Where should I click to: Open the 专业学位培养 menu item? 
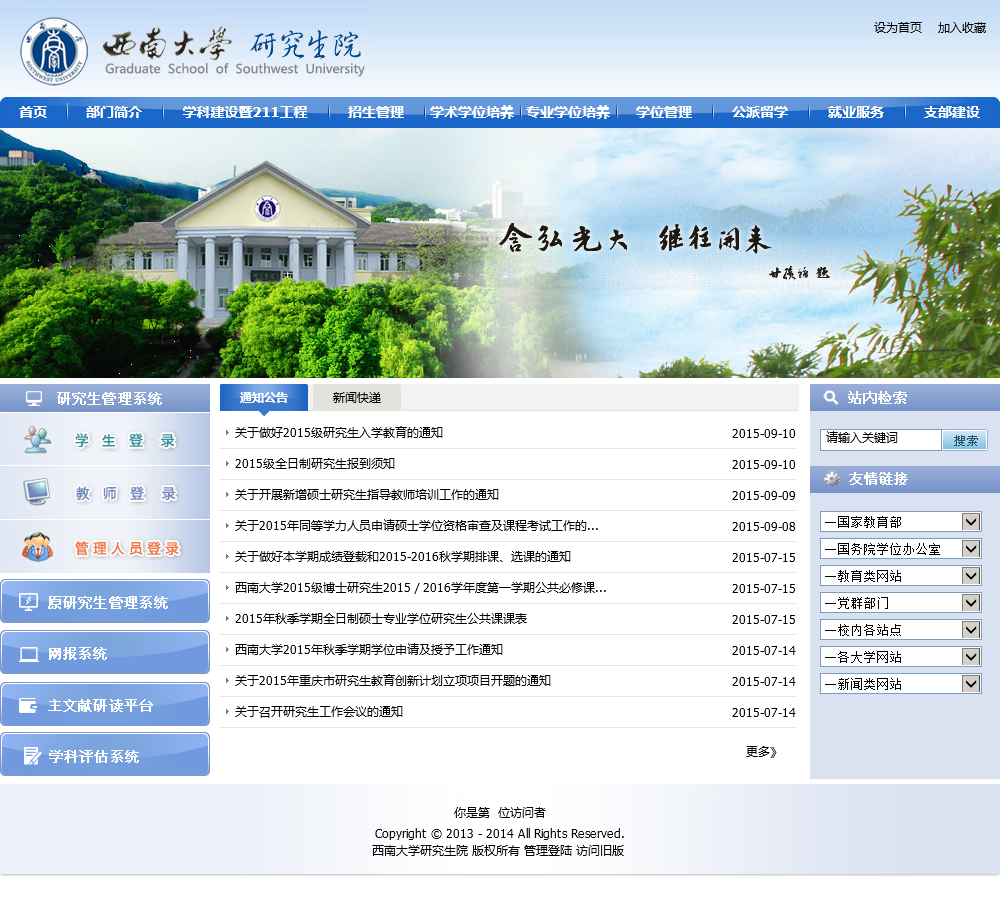click(x=568, y=112)
